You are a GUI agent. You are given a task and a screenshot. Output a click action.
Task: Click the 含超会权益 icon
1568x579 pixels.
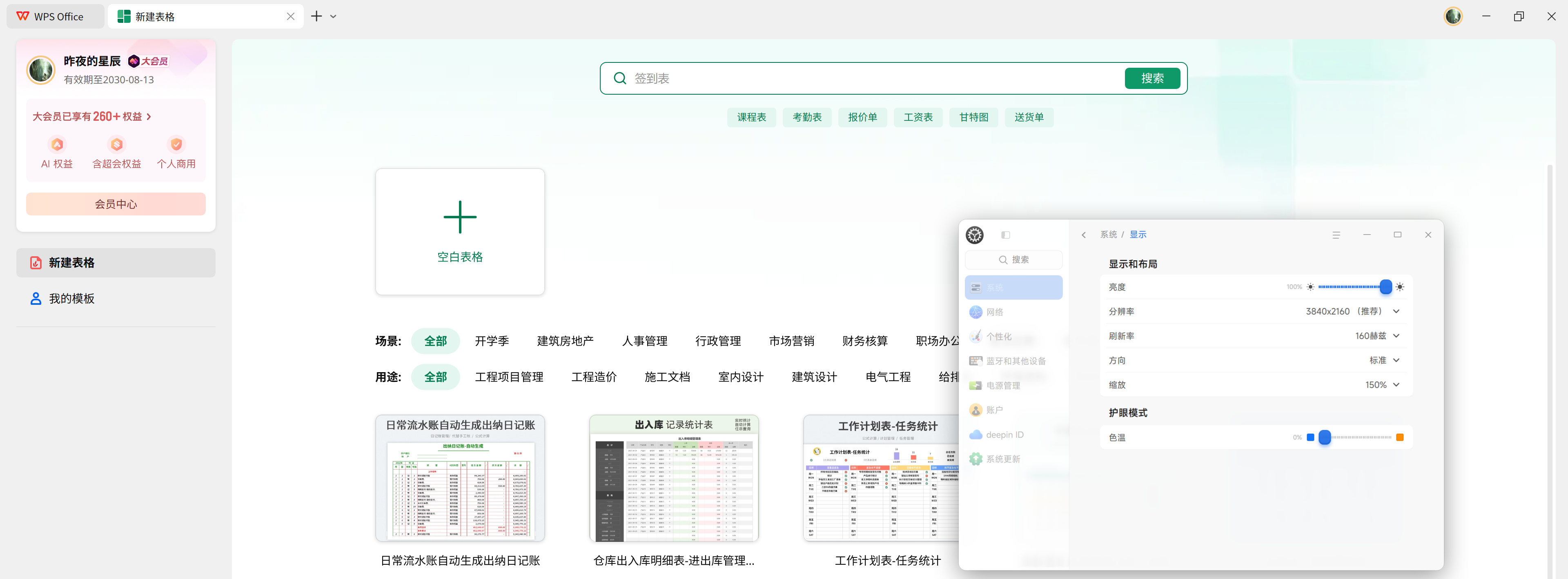click(116, 144)
